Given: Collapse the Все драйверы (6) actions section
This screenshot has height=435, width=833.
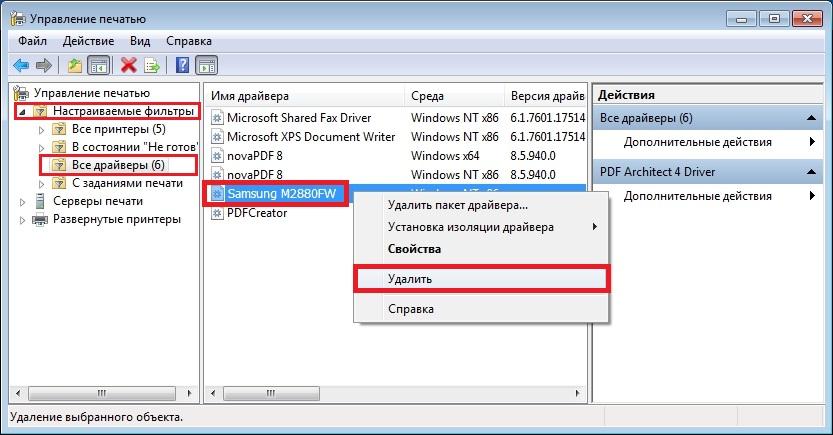Looking at the screenshot, I should (x=814, y=118).
